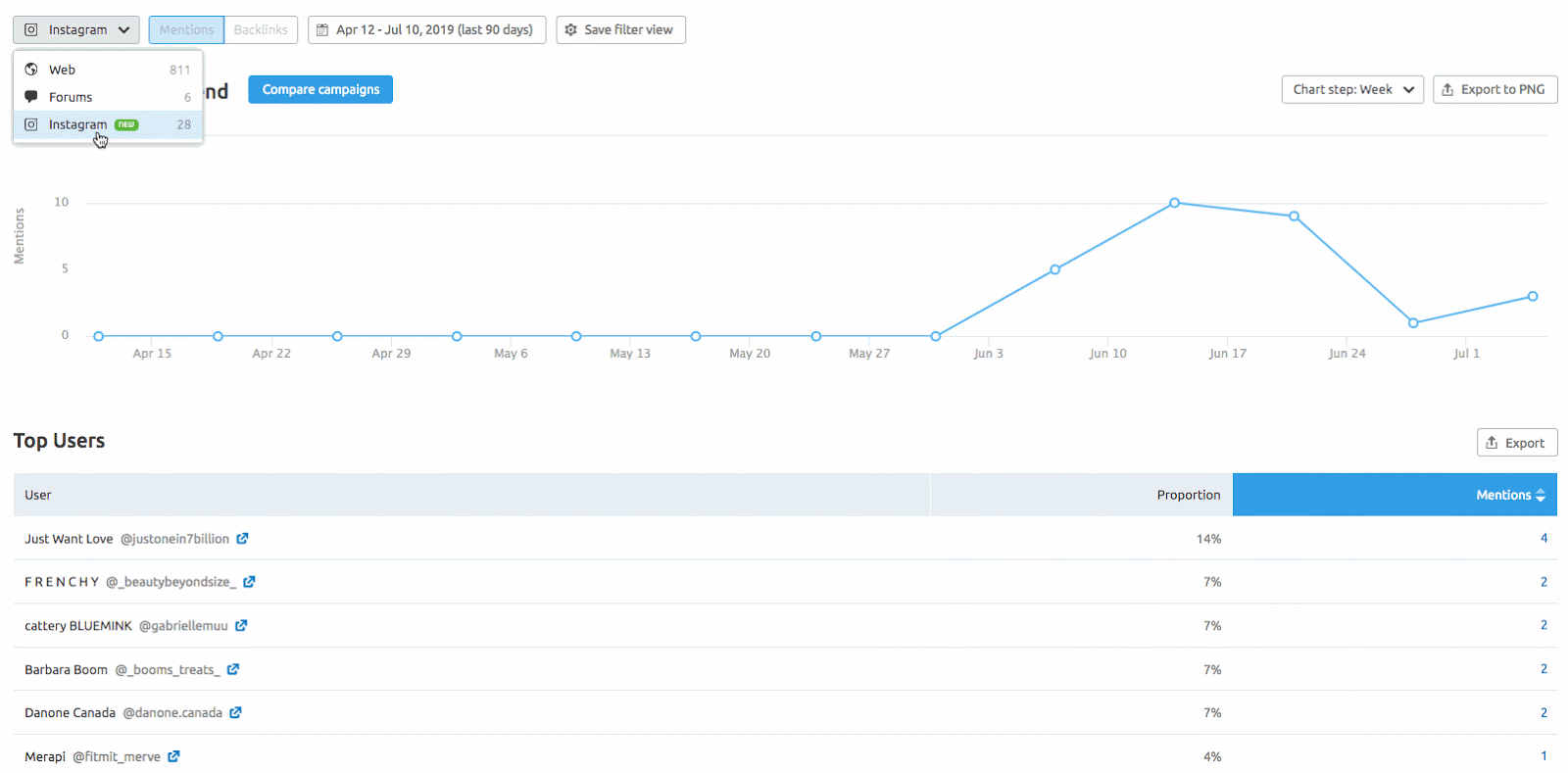Click mentions count 1 for Merapi
The height and width of the screenshot is (773, 1568).
[x=1543, y=756]
